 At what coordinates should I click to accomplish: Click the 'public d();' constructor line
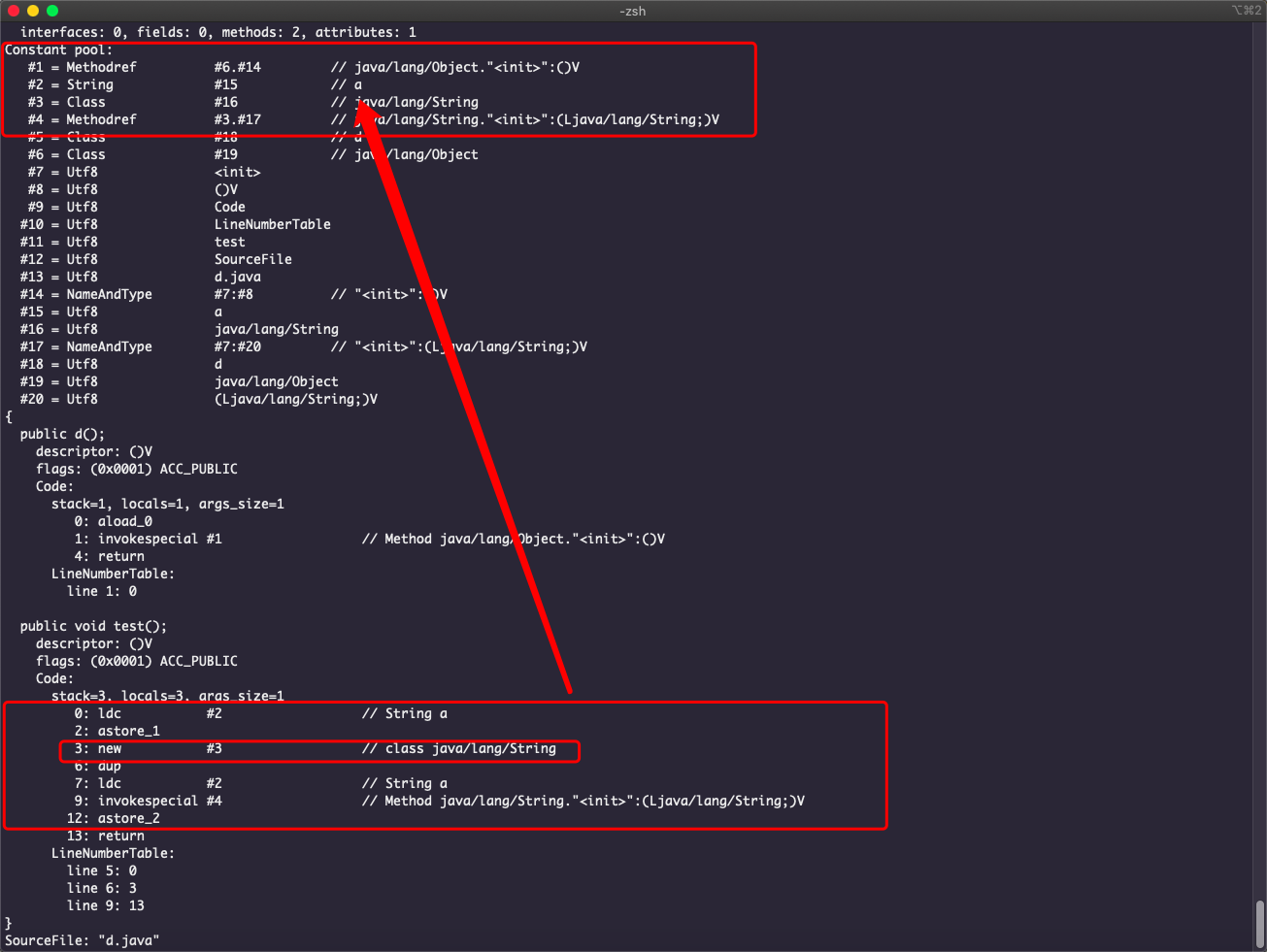(x=63, y=434)
